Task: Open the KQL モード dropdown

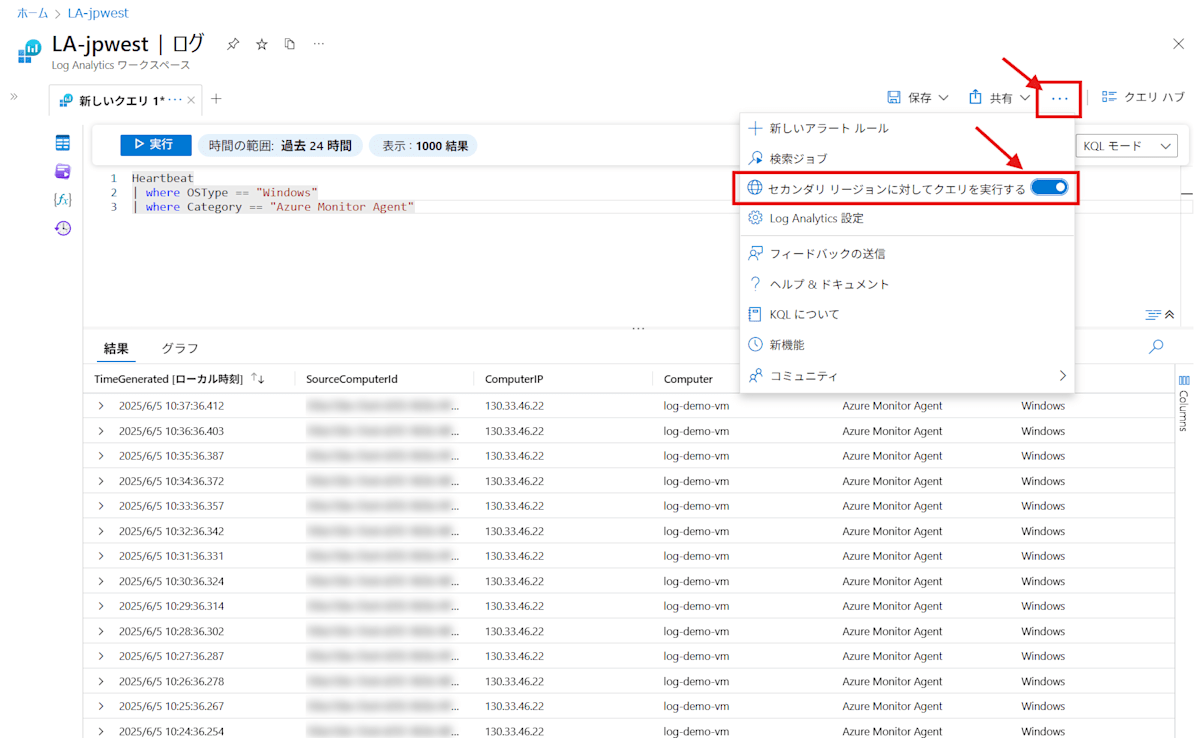Action: pos(1126,146)
